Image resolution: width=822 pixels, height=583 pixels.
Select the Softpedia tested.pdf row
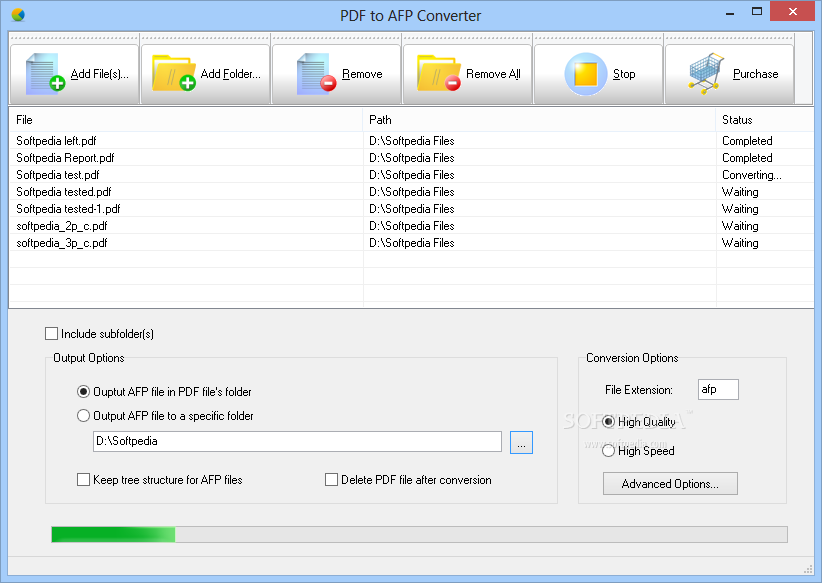coord(412,192)
